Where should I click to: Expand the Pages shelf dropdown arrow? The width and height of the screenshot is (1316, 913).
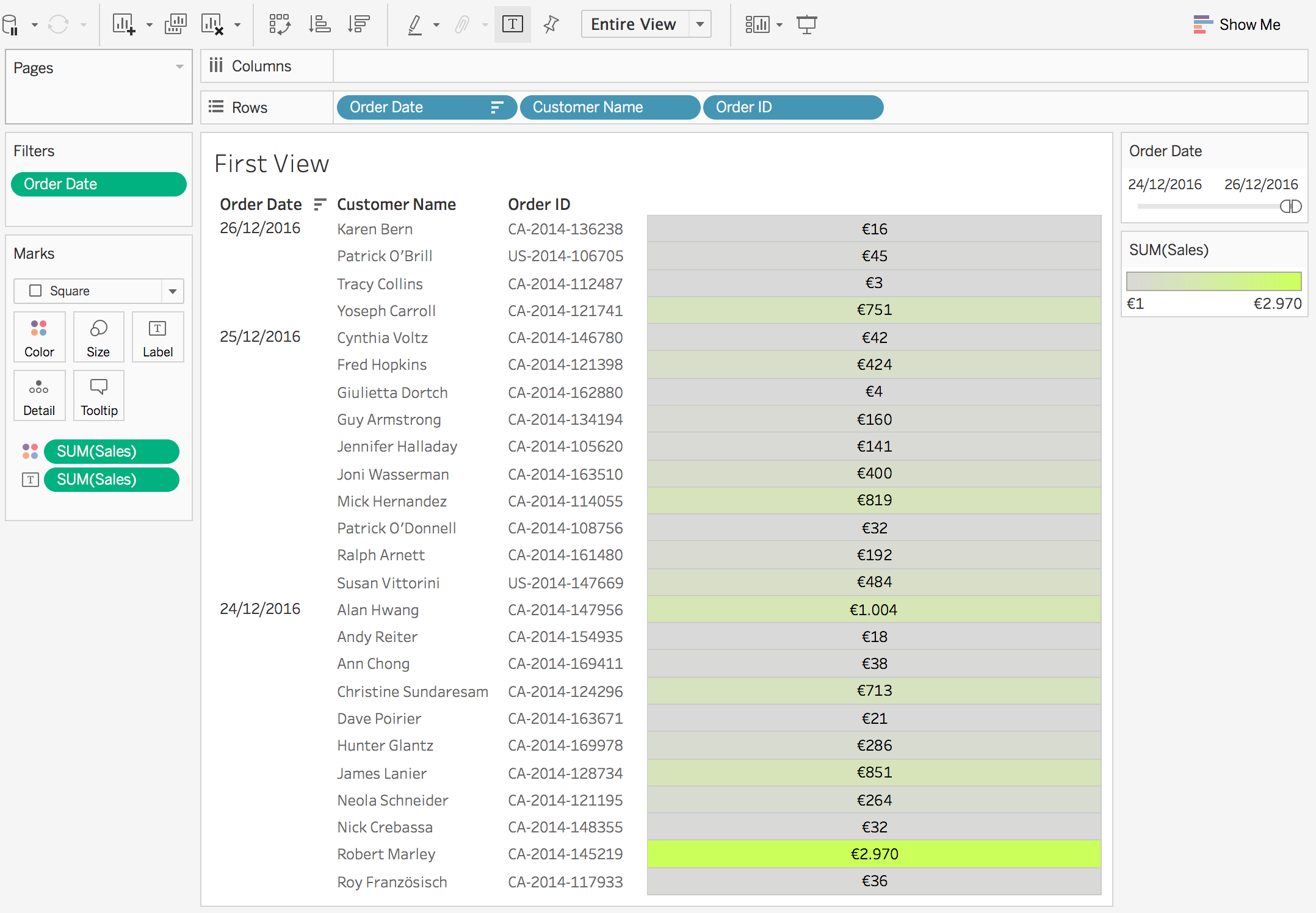[179, 67]
